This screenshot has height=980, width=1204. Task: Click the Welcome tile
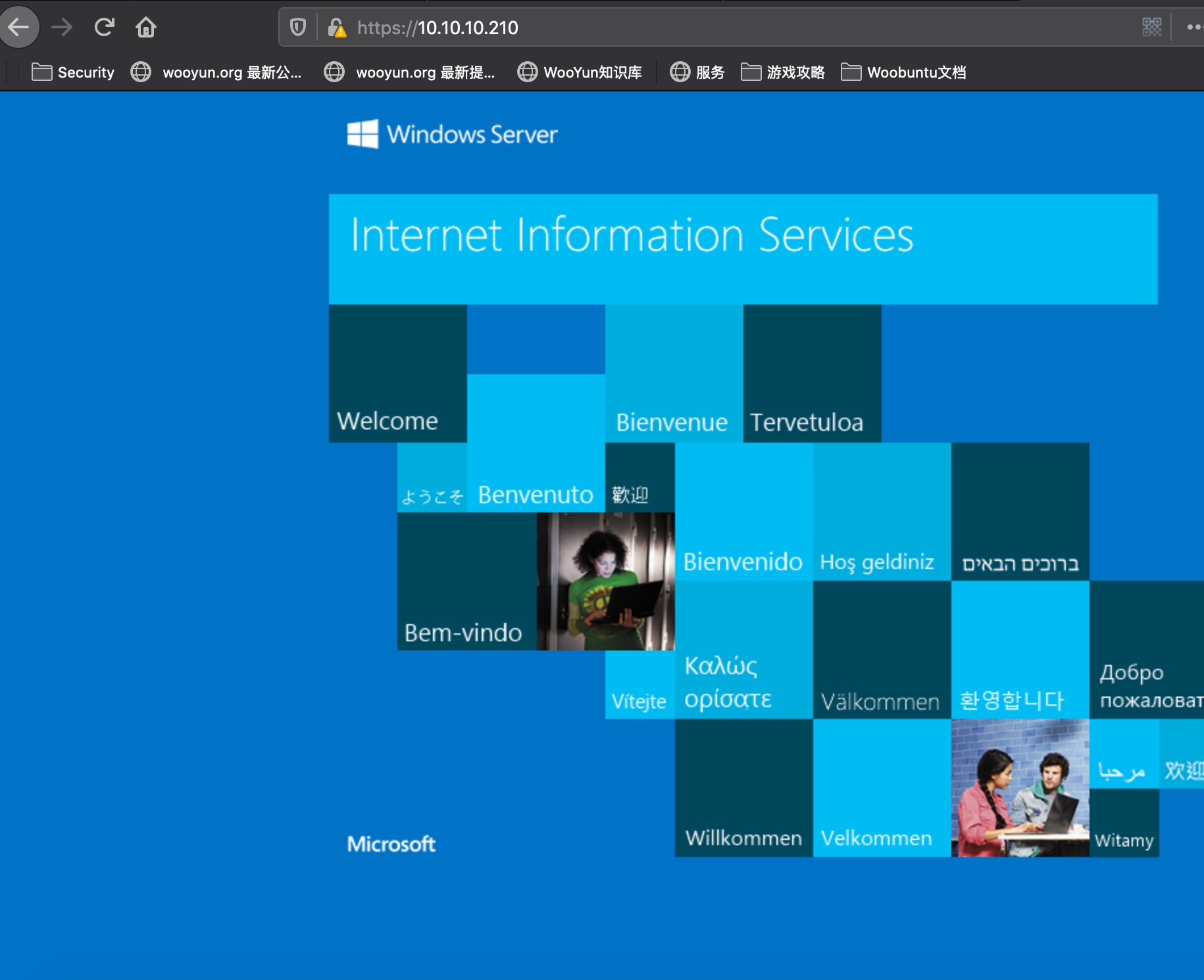(398, 374)
